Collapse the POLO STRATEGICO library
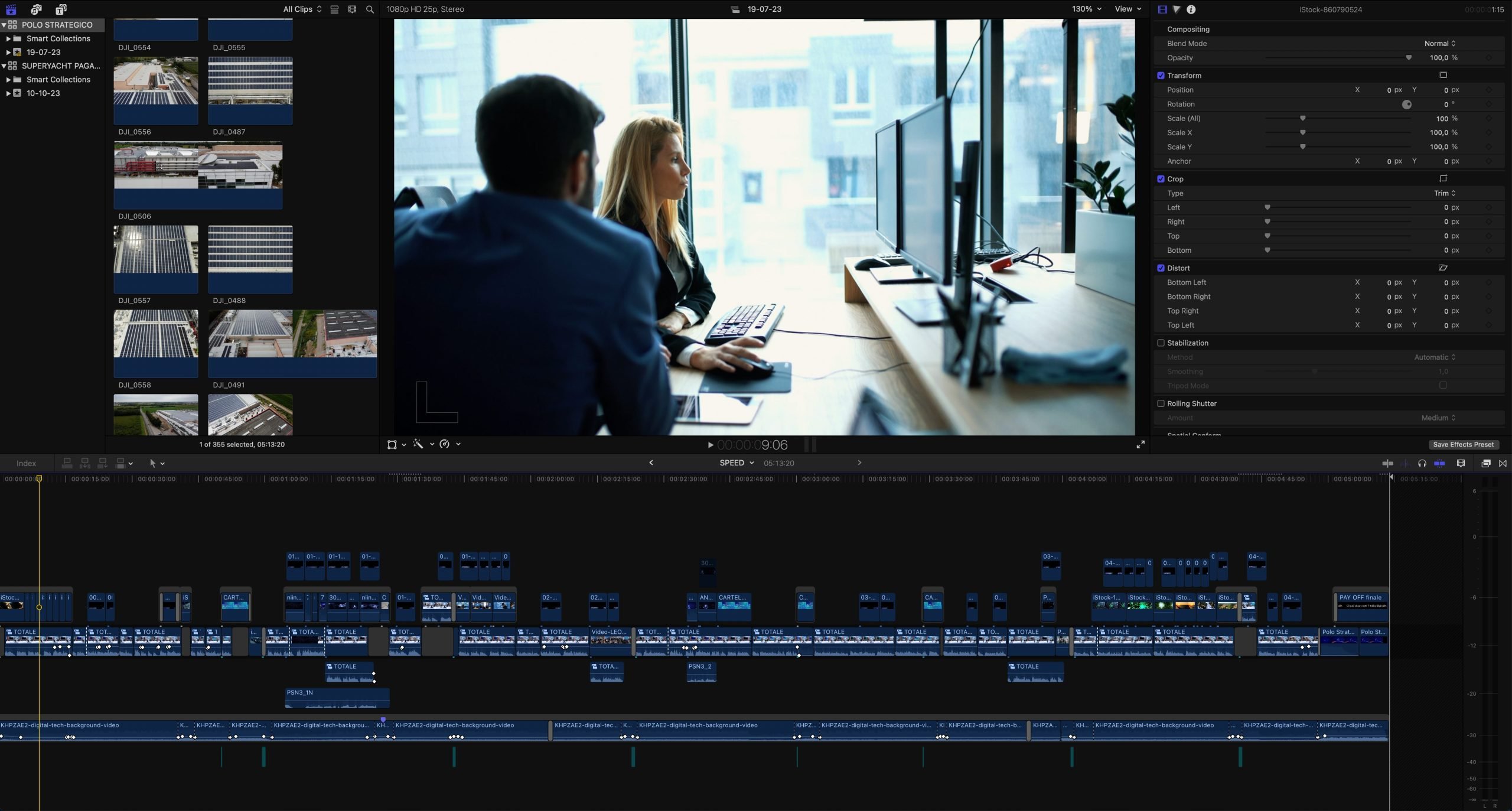This screenshot has height=811, width=1512. point(4,25)
